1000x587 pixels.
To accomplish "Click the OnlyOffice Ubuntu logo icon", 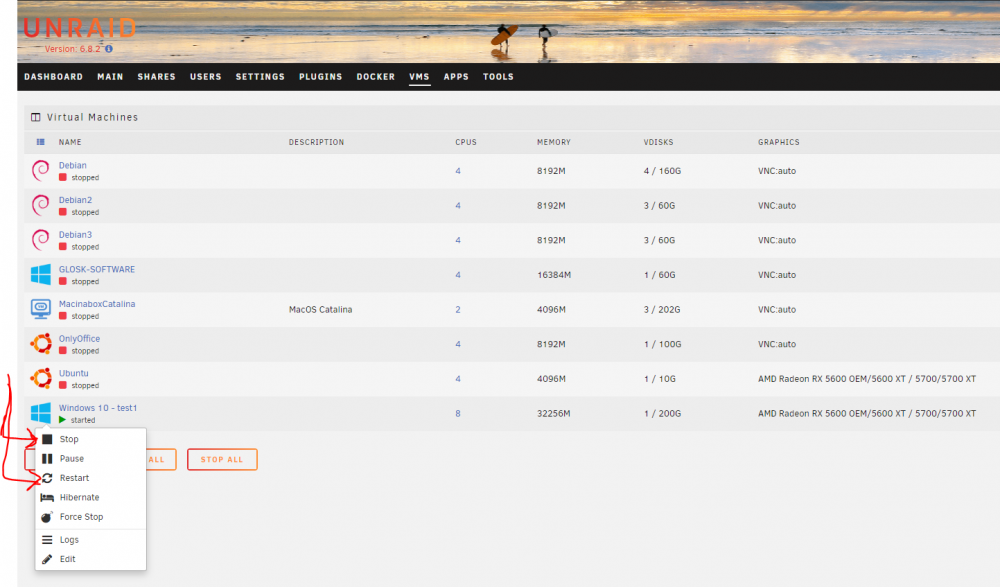I will pyautogui.click(x=41, y=344).
